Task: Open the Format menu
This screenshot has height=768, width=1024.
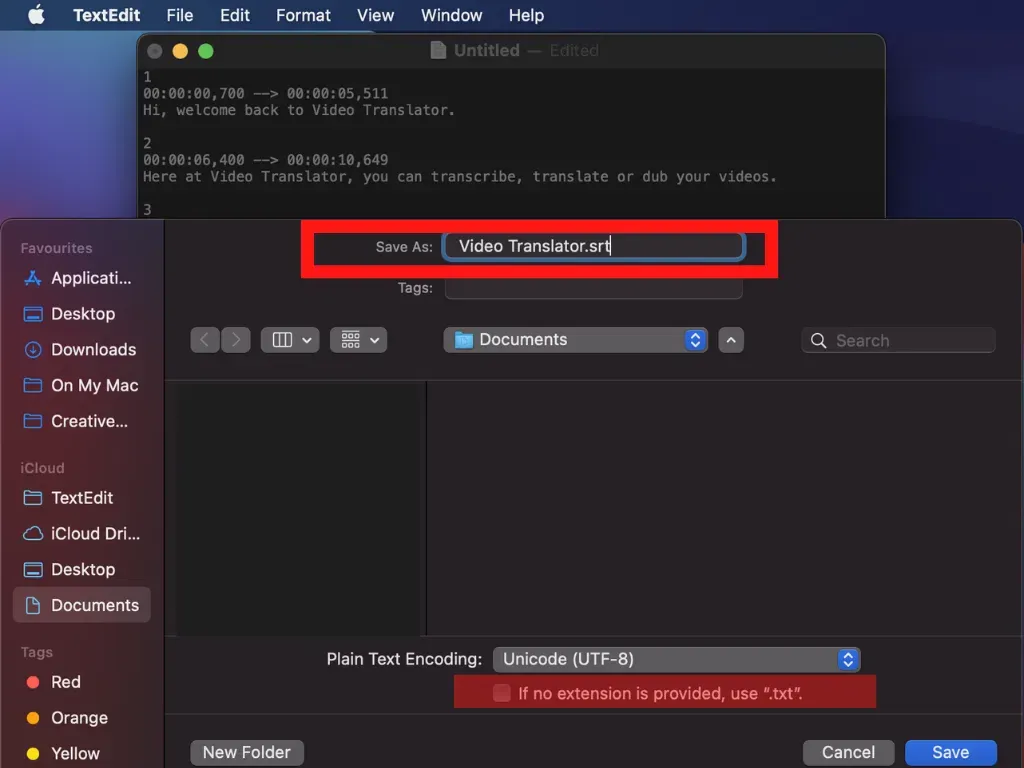Action: click(303, 15)
